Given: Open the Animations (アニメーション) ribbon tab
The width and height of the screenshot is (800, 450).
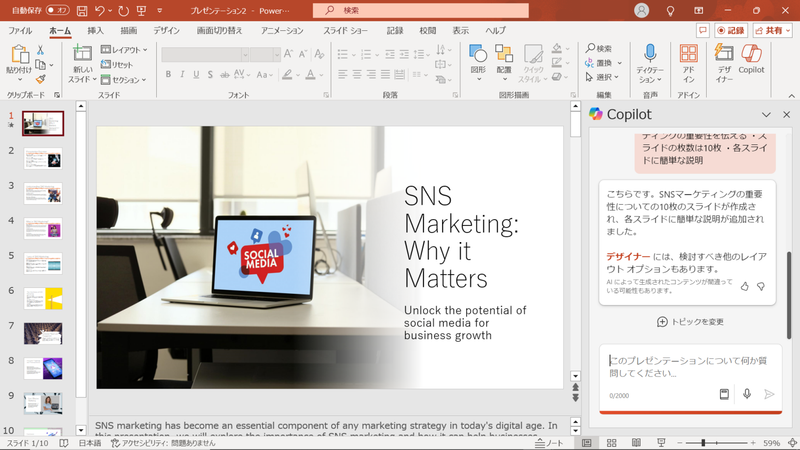Looking at the screenshot, I should tap(282, 31).
